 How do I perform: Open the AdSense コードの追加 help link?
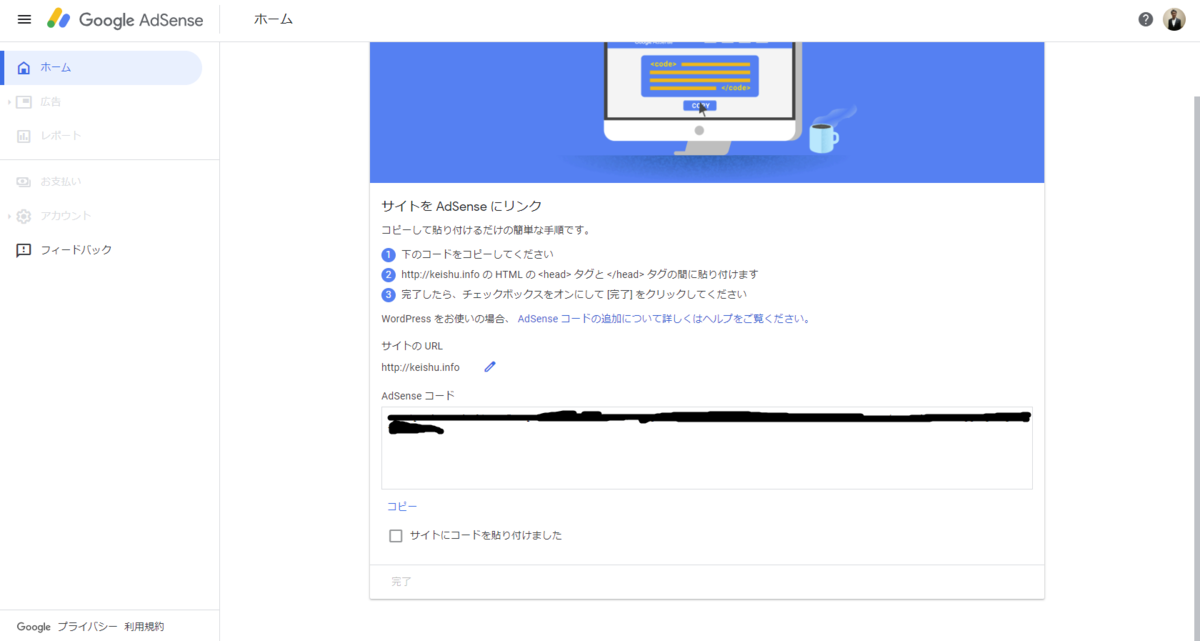click(663, 319)
